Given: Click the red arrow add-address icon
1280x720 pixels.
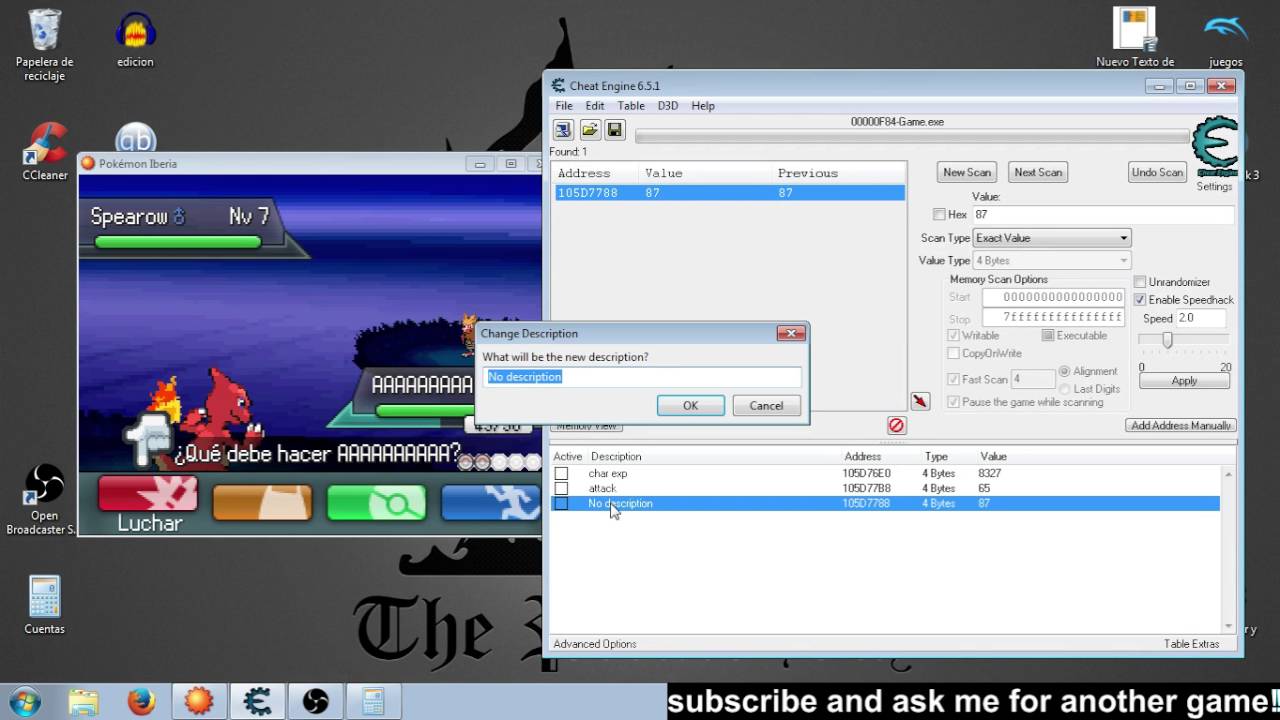Looking at the screenshot, I should click(x=920, y=401).
